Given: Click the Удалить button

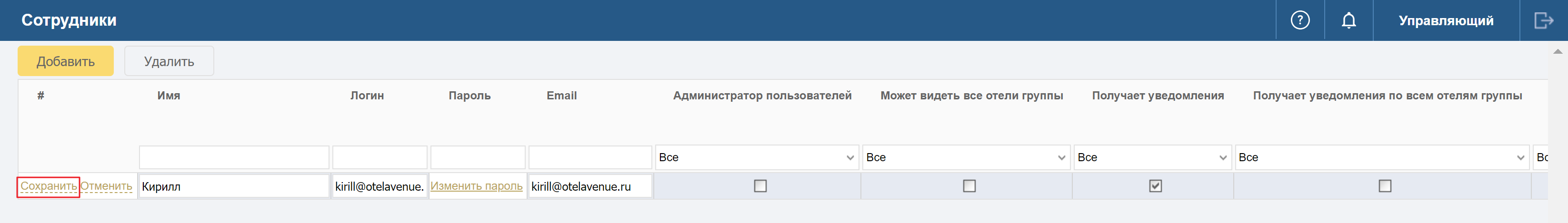Looking at the screenshot, I should (169, 61).
